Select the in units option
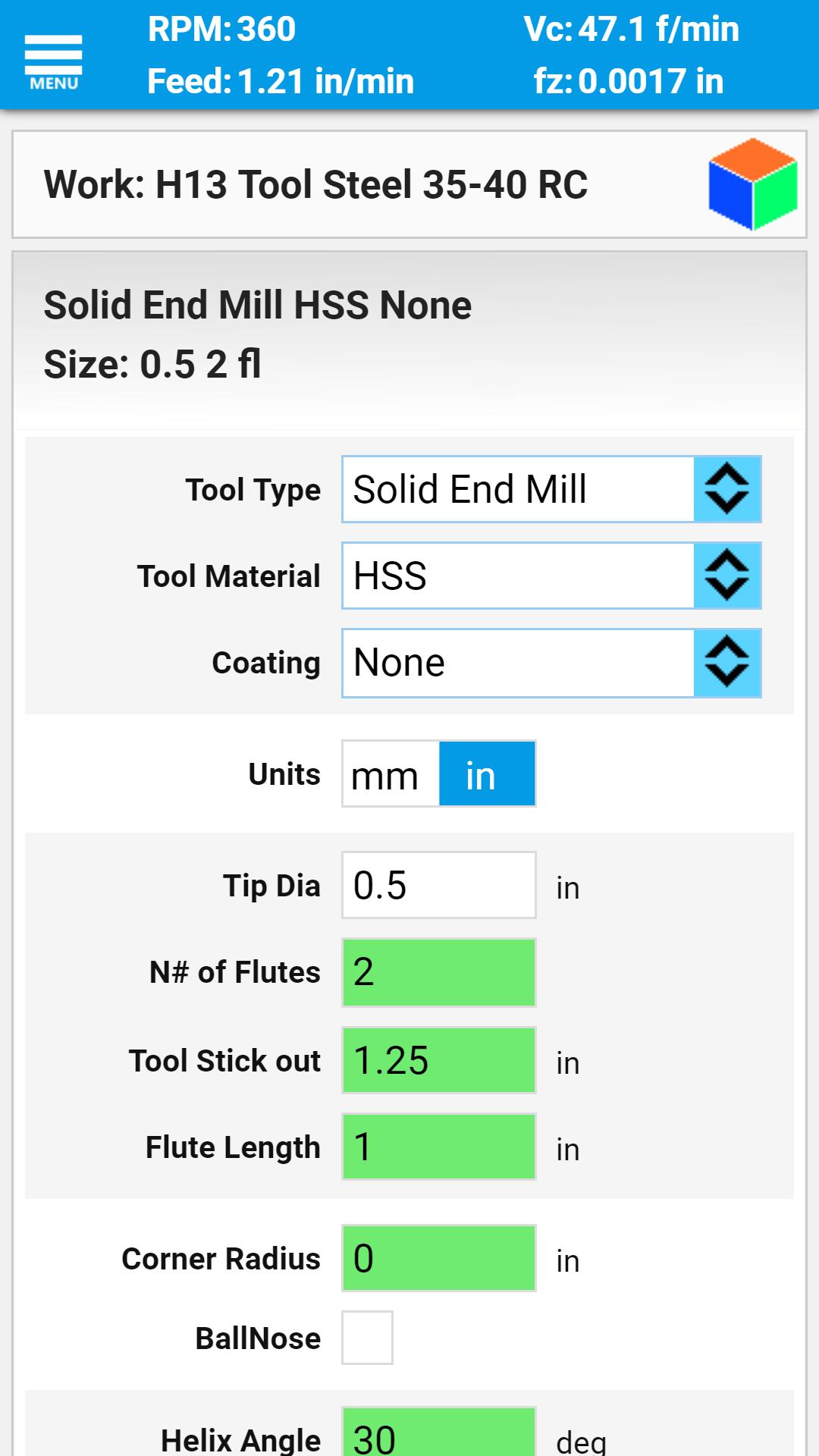The height and width of the screenshot is (1456, 819). click(x=487, y=774)
